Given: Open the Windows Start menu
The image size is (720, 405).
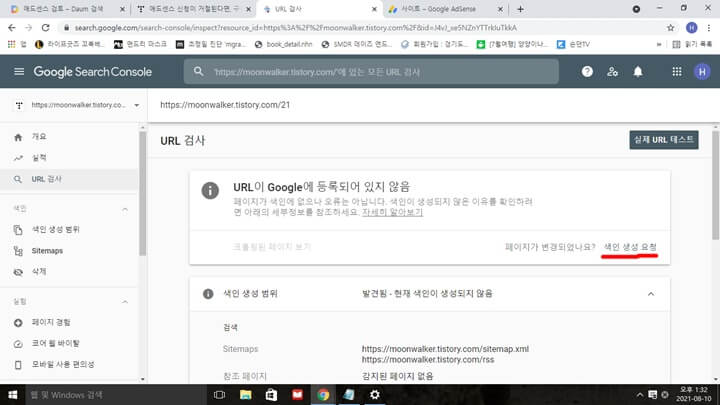Looking at the screenshot, I should (12, 395).
